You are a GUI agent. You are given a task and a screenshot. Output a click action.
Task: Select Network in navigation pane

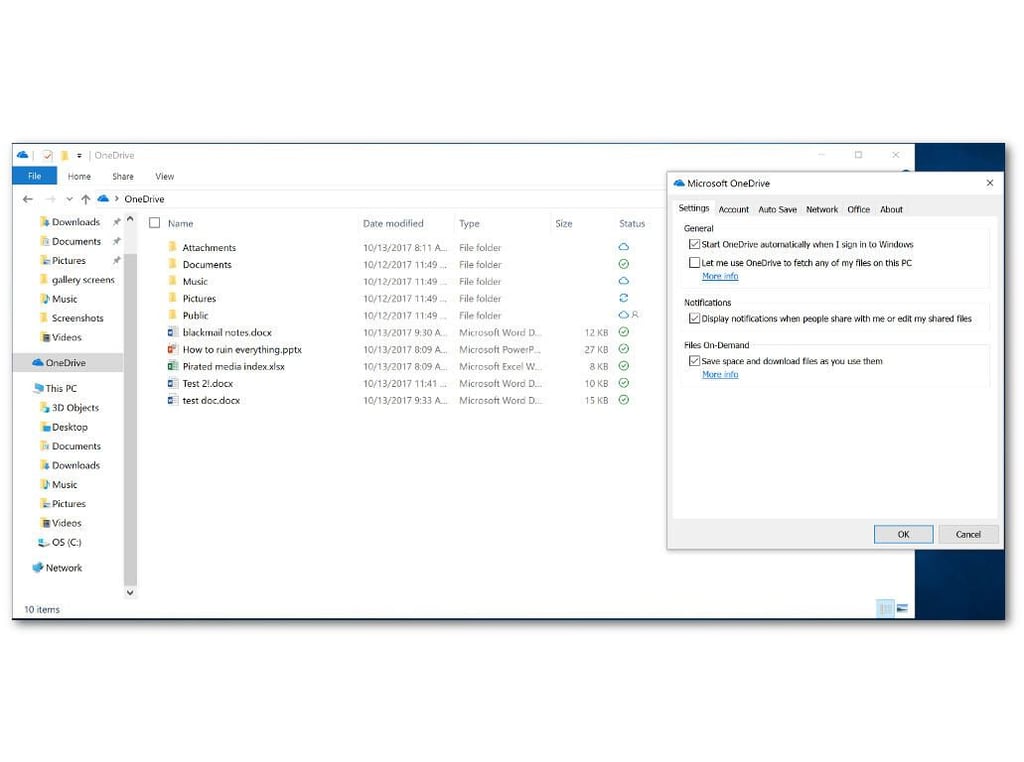pos(63,567)
